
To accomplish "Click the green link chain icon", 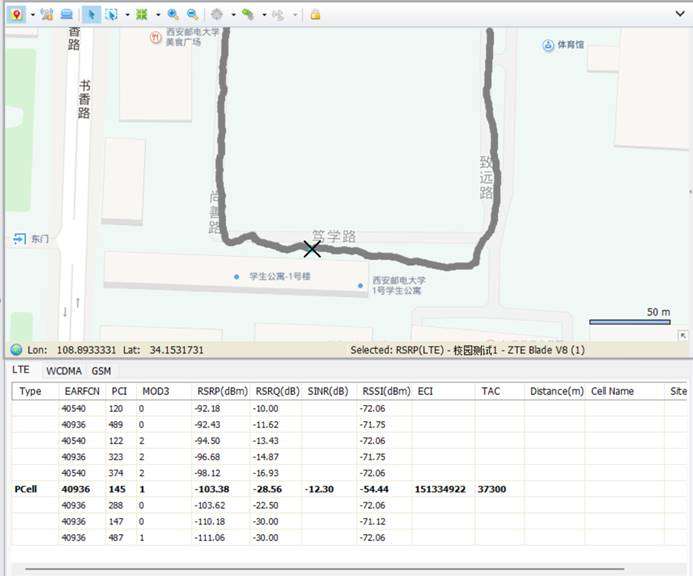I will tap(247, 14).
